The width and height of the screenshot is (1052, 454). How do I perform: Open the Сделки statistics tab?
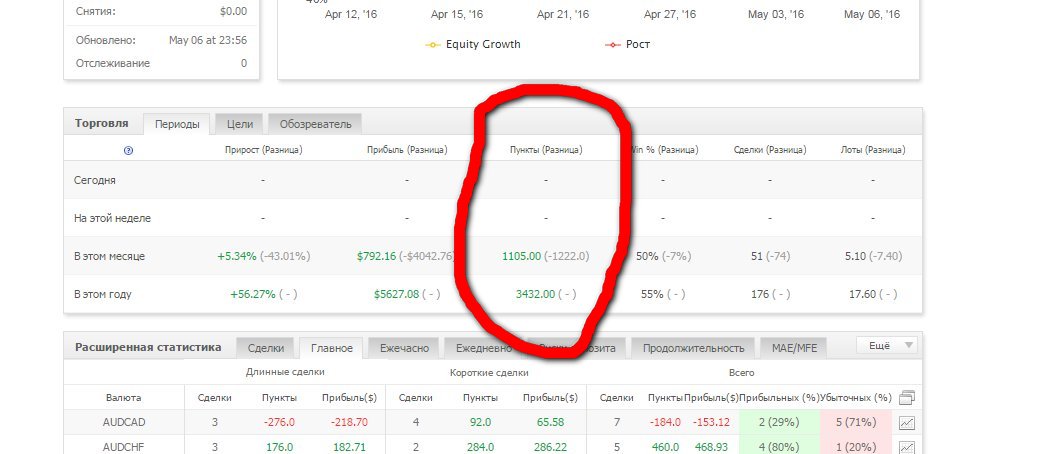coord(266,348)
